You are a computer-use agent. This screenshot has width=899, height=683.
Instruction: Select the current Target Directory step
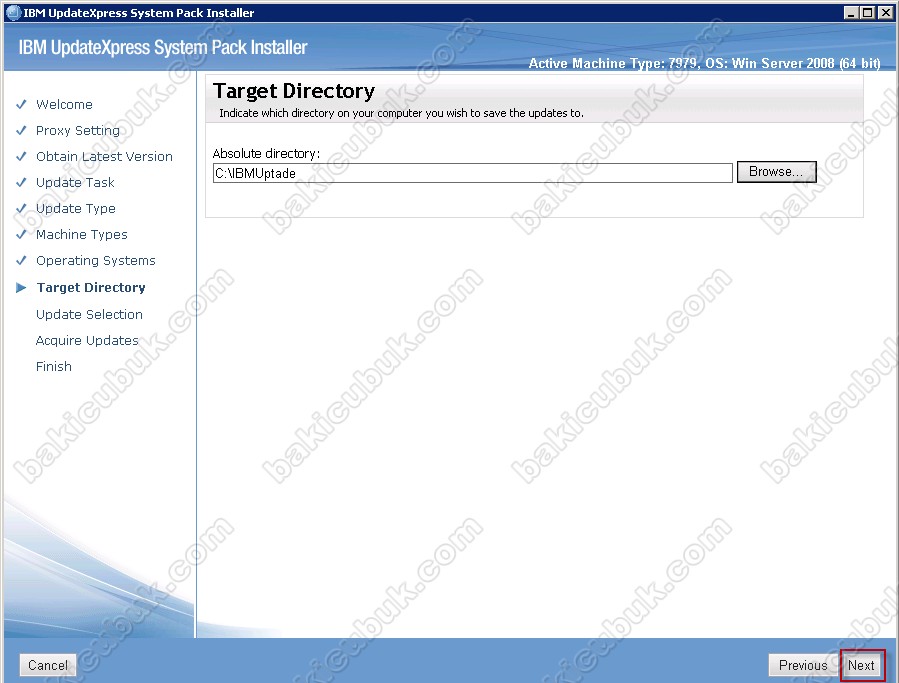pos(91,287)
